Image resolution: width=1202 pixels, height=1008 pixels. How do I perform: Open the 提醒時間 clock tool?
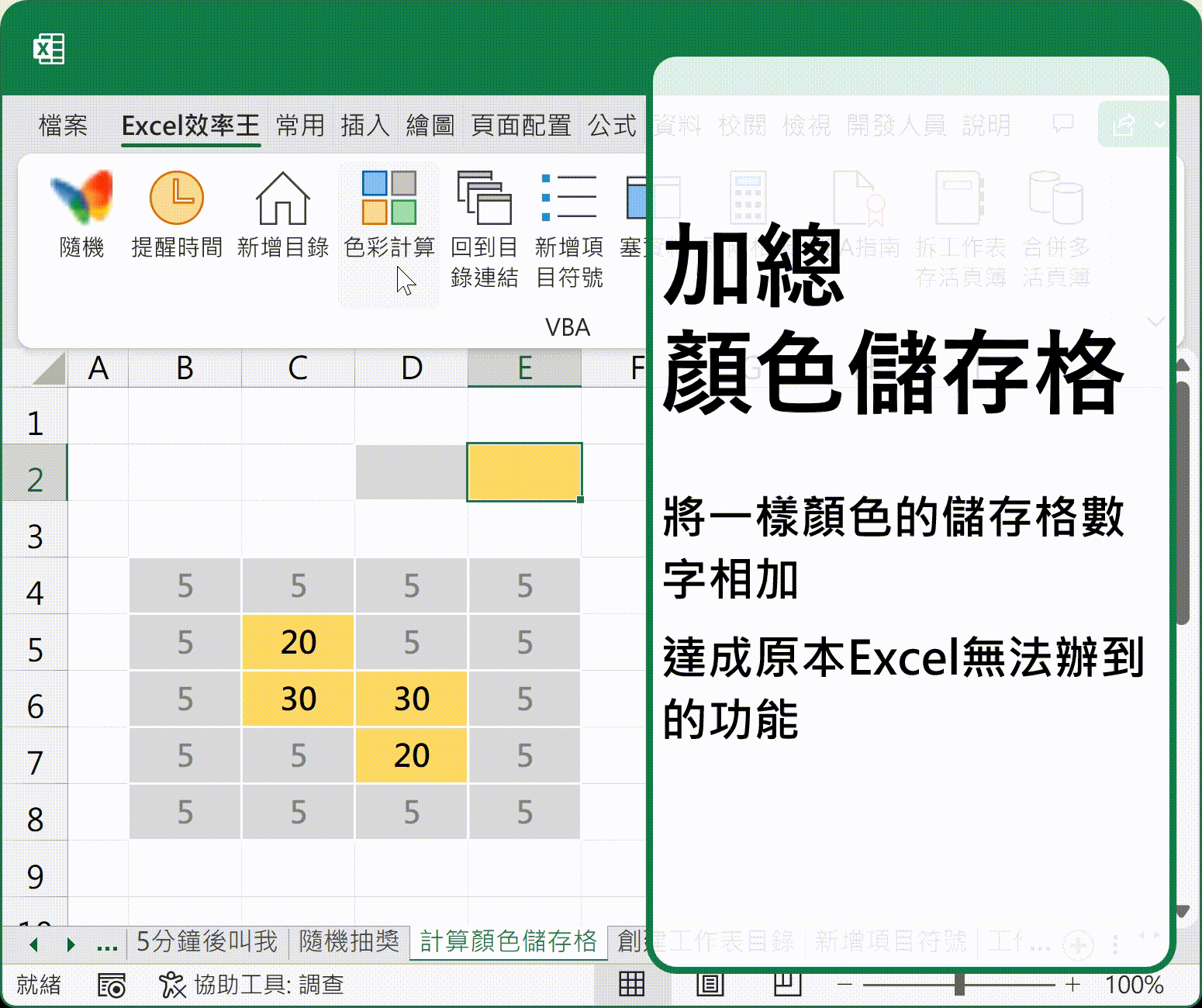pos(177,198)
